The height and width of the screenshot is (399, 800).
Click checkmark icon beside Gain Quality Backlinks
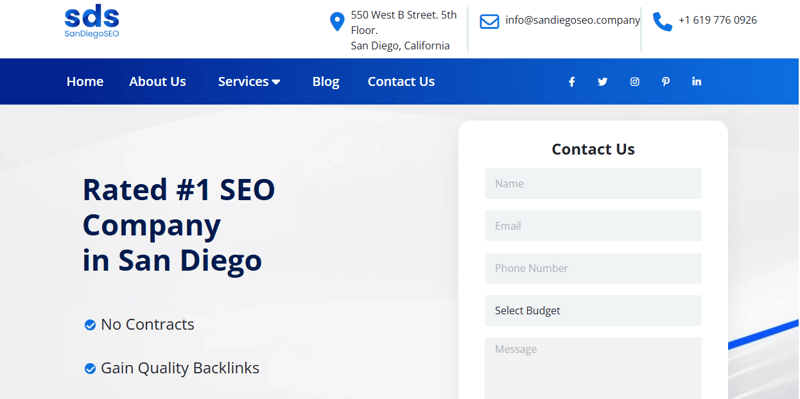[90, 368]
